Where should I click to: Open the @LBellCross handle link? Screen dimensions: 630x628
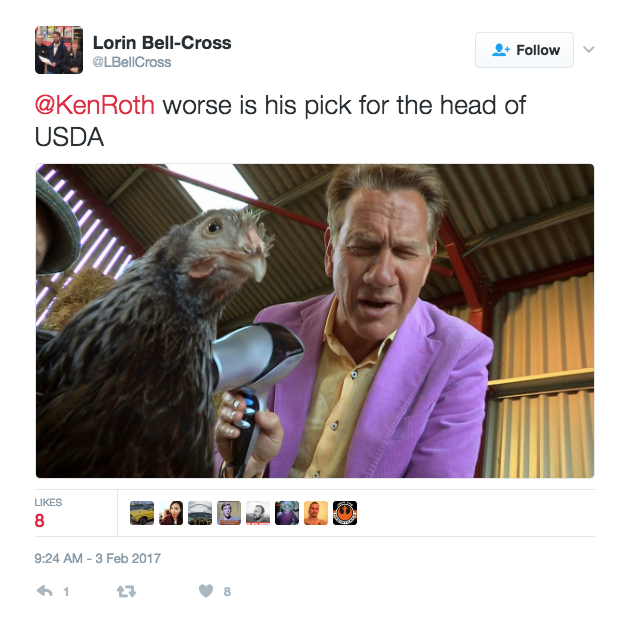click(132, 62)
